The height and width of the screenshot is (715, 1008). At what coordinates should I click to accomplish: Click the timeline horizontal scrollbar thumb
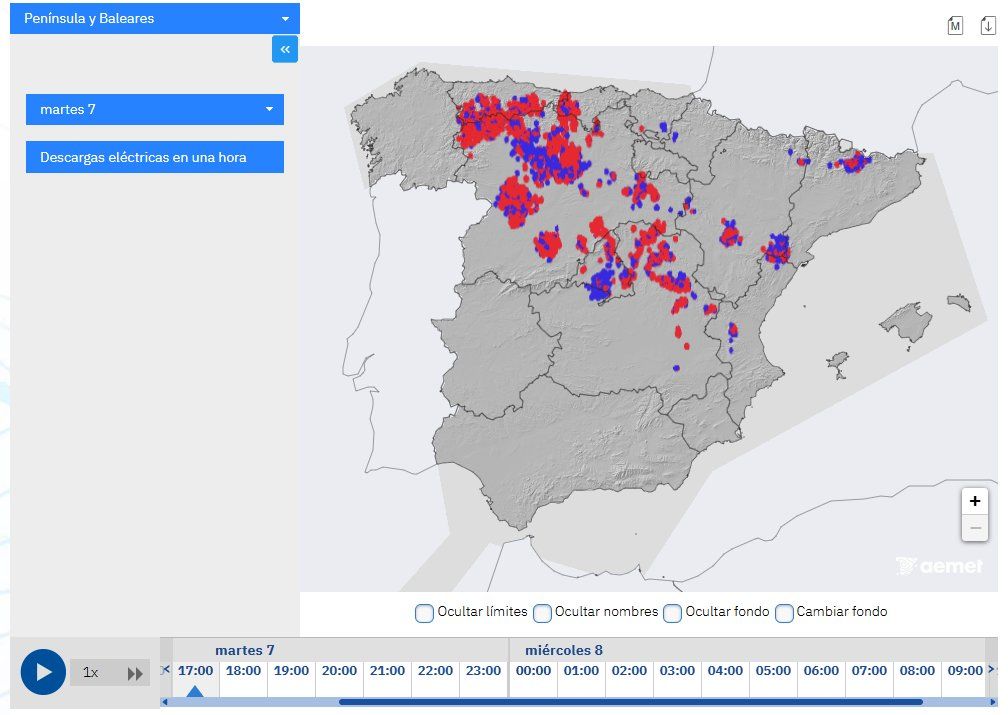click(631, 702)
